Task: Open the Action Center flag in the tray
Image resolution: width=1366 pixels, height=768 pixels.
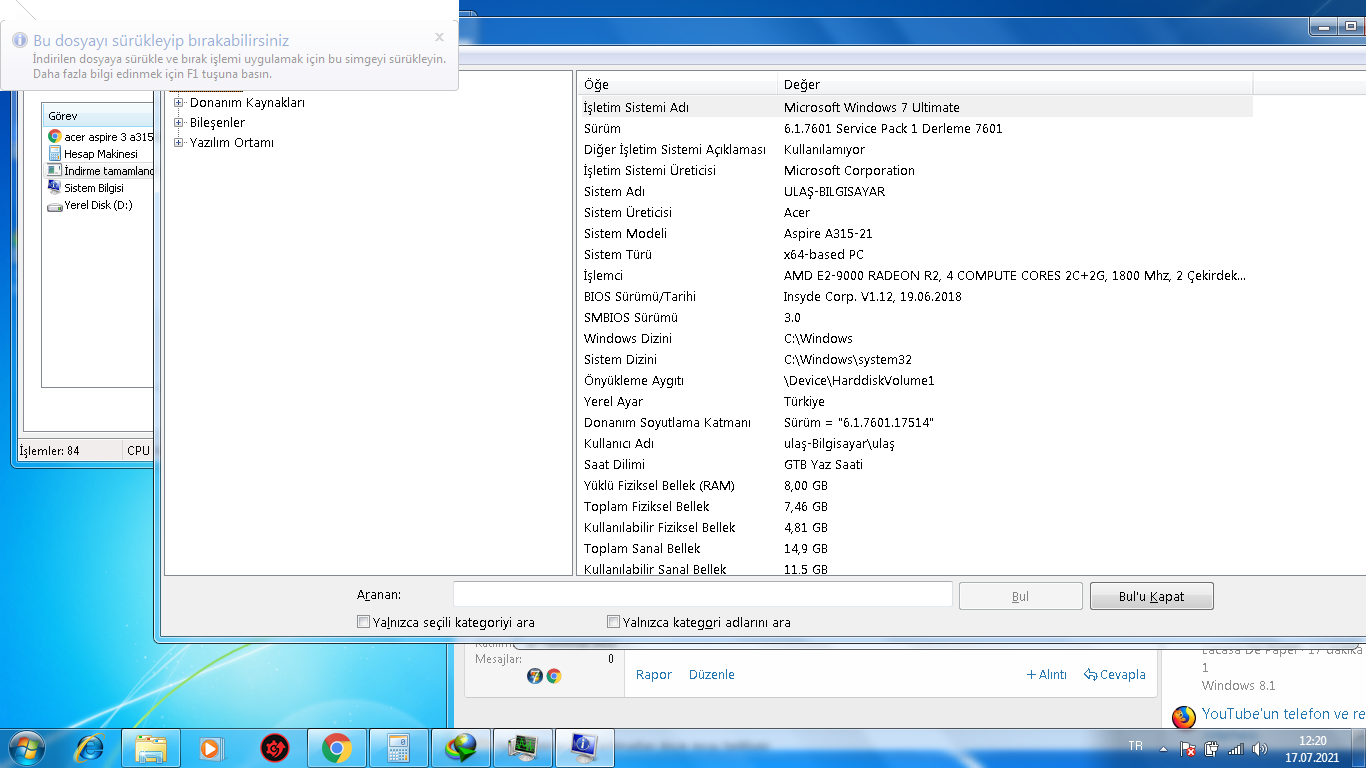Action: [1188, 749]
